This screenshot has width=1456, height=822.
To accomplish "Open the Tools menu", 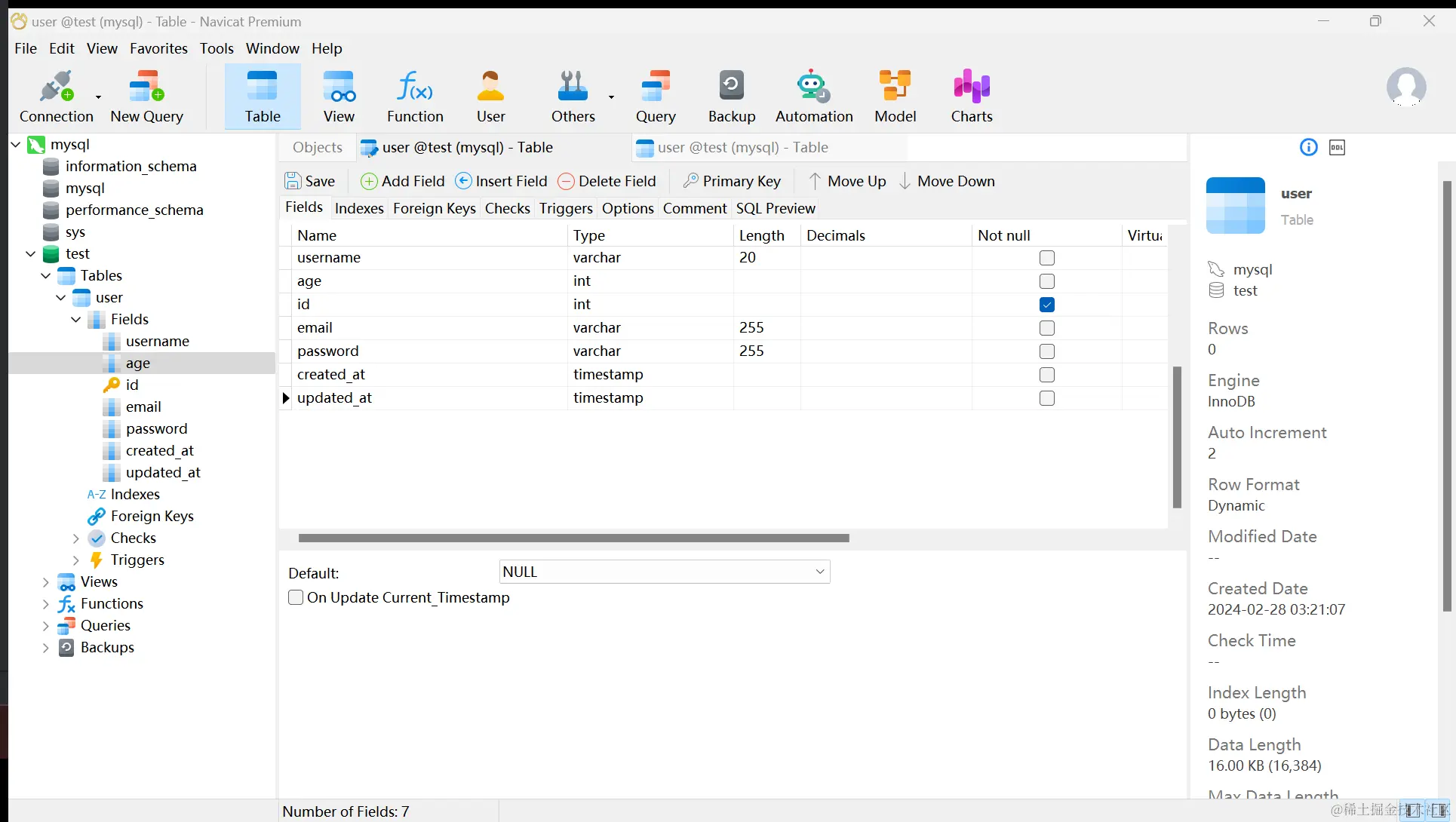I will pos(217,48).
